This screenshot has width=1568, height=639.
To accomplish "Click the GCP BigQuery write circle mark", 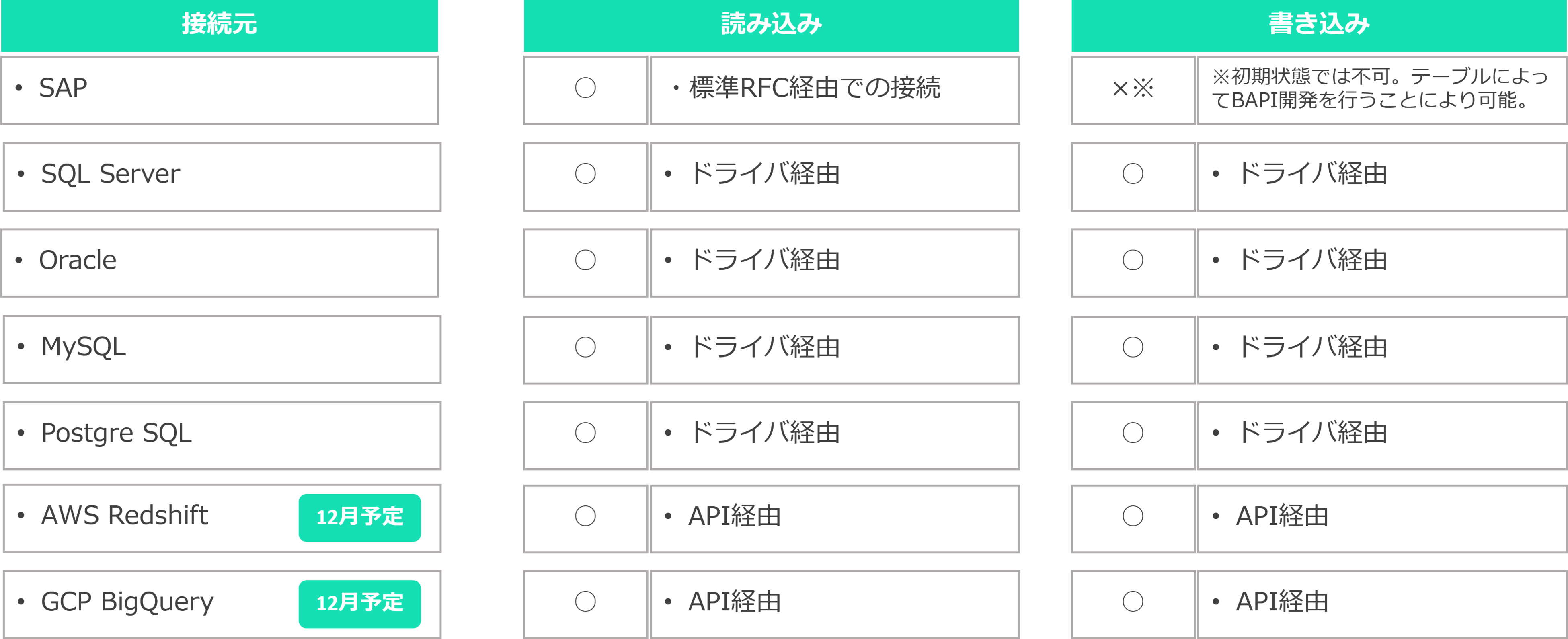I will tap(1132, 602).
